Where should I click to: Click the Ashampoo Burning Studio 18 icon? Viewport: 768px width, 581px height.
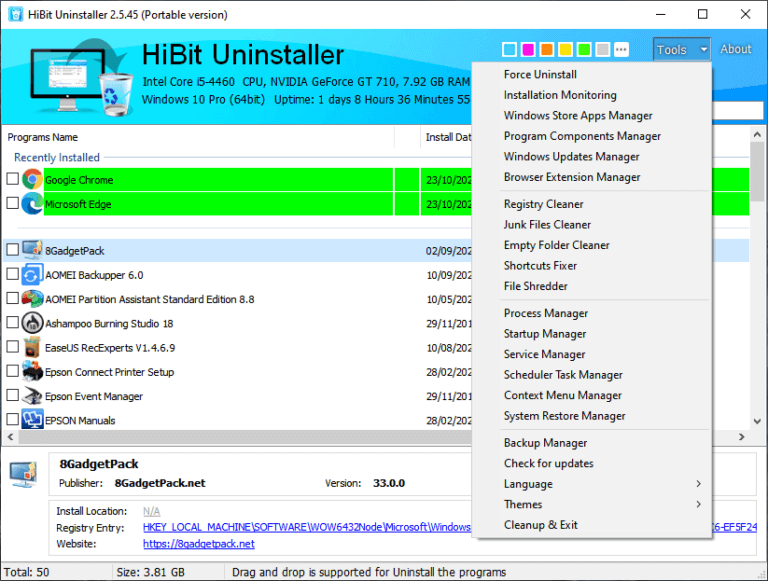coord(32,323)
